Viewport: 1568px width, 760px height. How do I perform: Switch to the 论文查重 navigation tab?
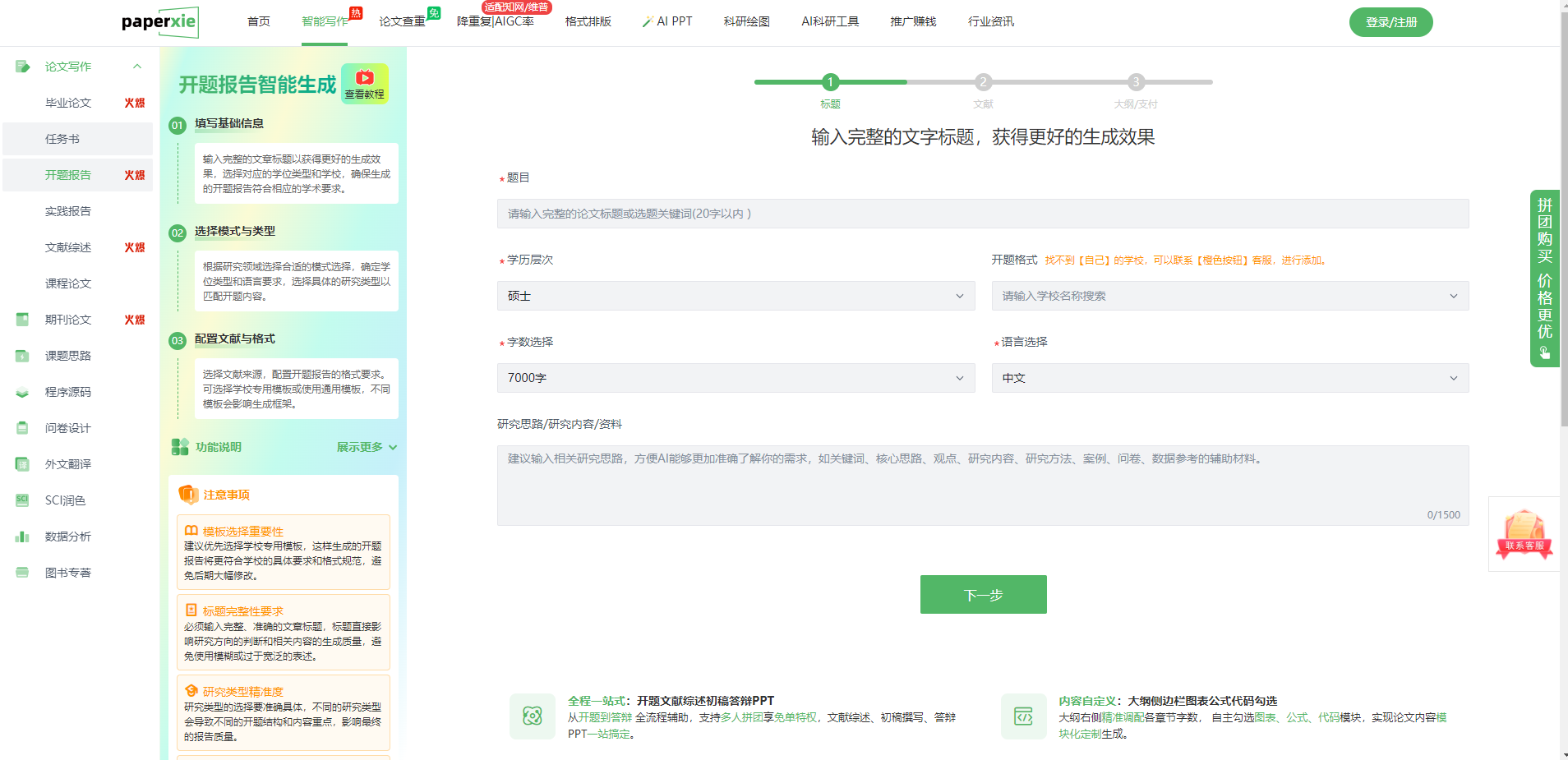tap(402, 21)
